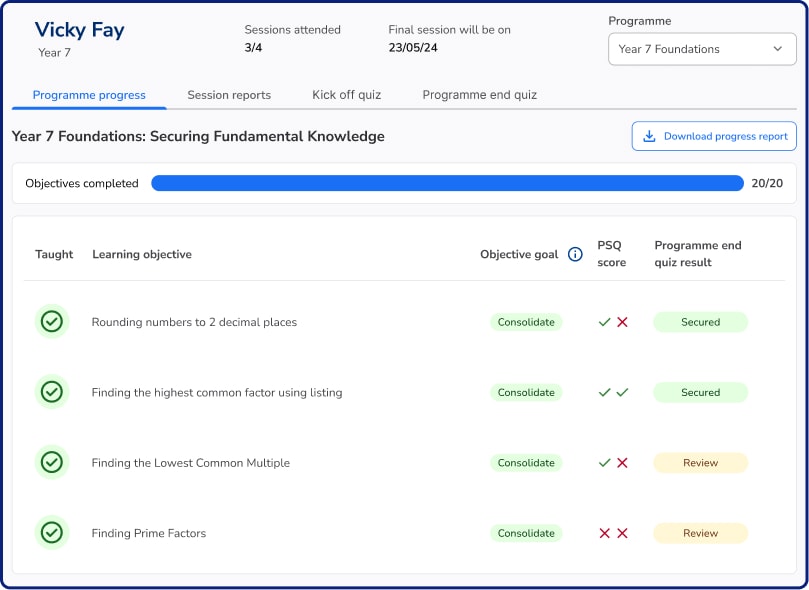Image resolution: width=809 pixels, height=590 pixels.
Task: Click the Objectives completed progress bar
Action: coord(447,183)
